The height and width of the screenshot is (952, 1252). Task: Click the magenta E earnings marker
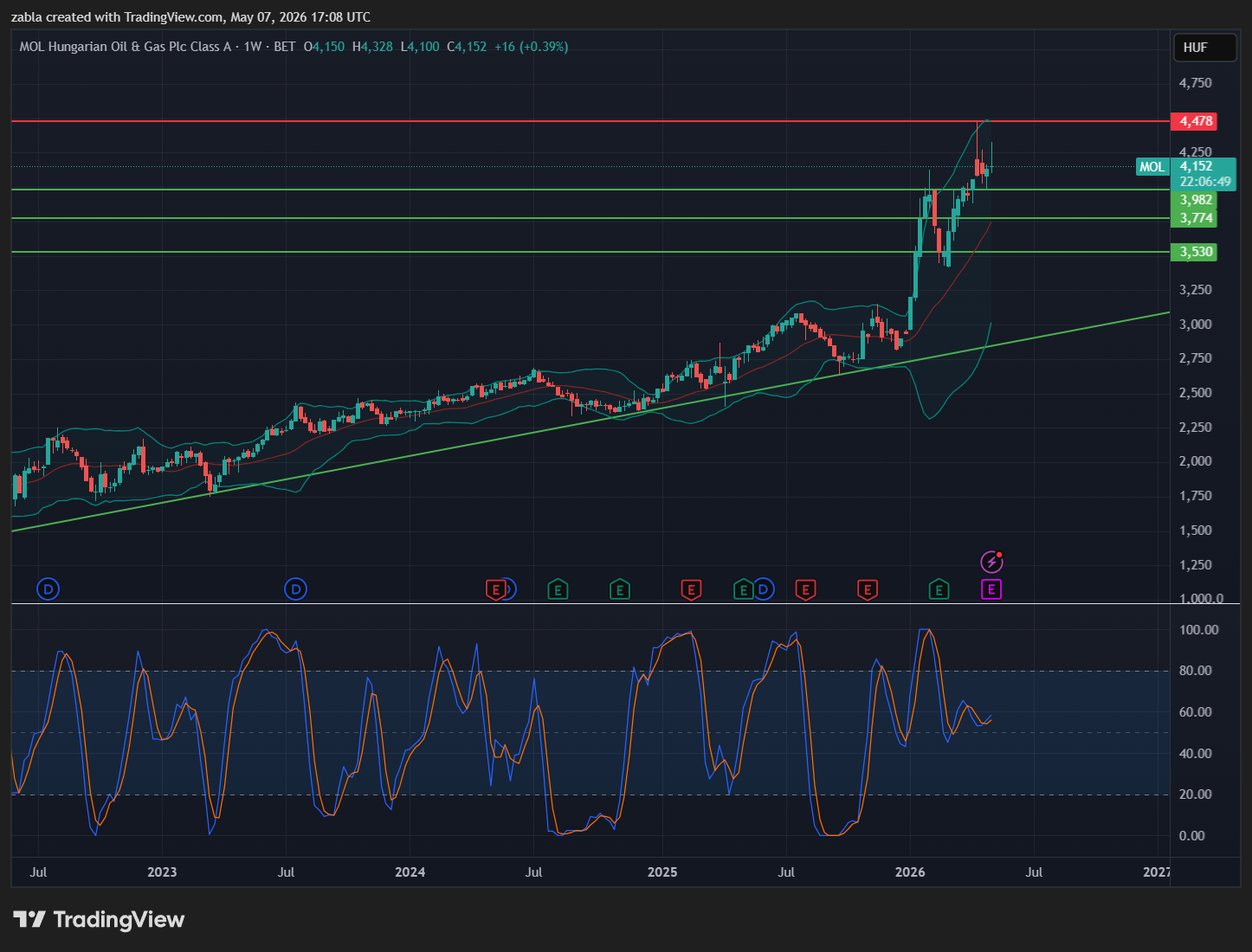[991, 590]
